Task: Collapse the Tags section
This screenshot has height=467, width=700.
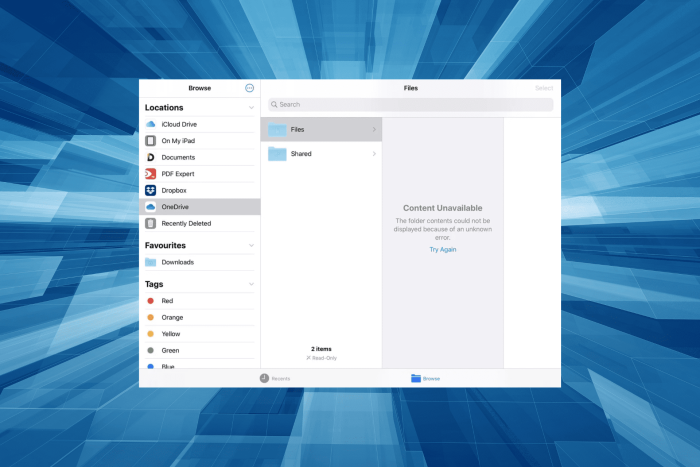Action: pyautogui.click(x=251, y=284)
